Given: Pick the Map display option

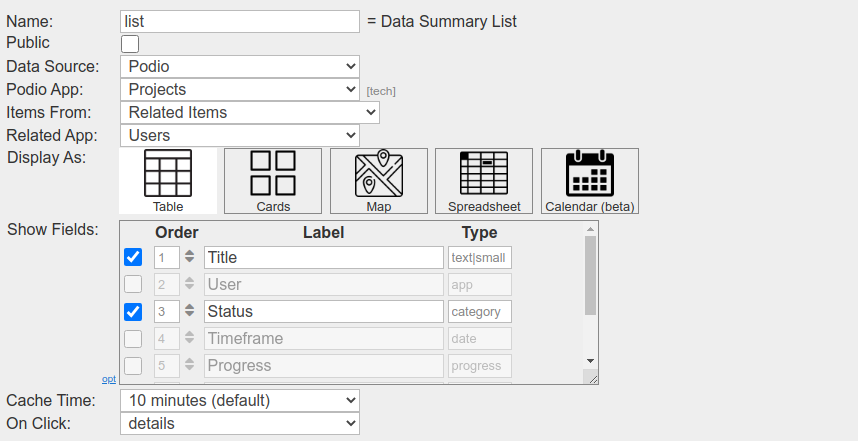Looking at the screenshot, I should tap(379, 181).
